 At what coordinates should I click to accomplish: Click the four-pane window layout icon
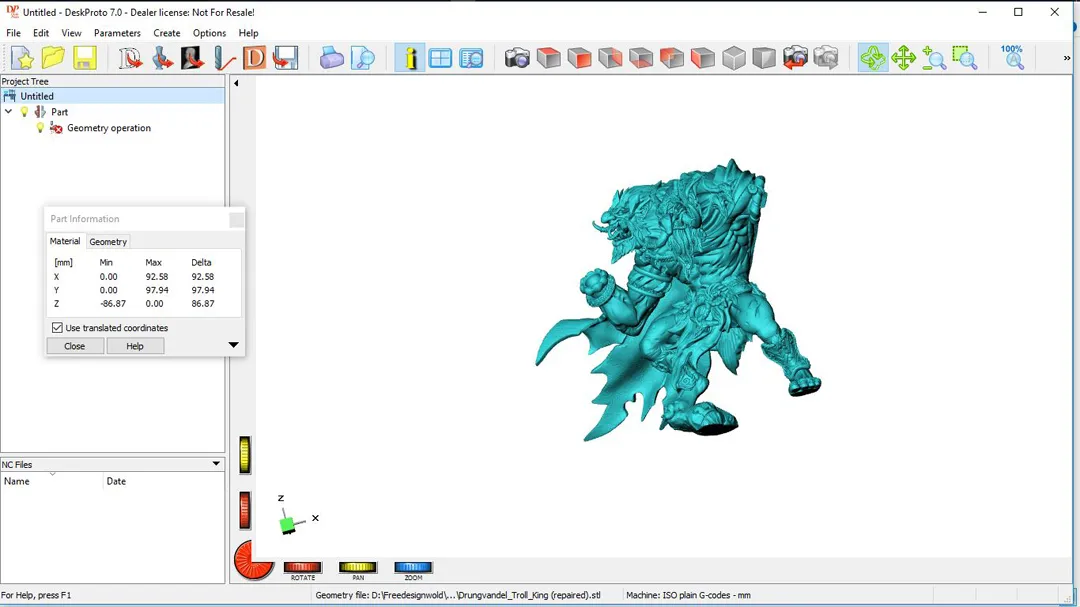440,59
